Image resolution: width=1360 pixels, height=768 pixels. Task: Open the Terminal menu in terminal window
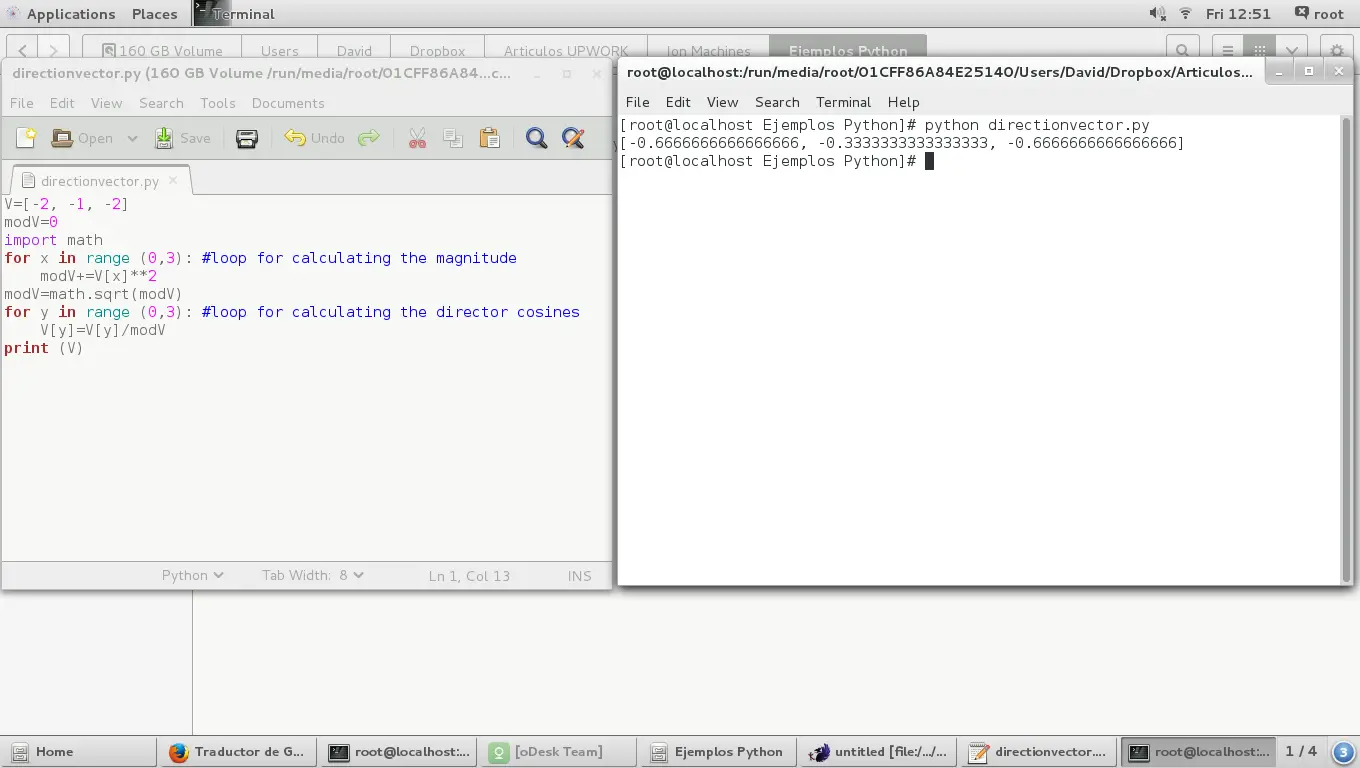coord(843,102)
